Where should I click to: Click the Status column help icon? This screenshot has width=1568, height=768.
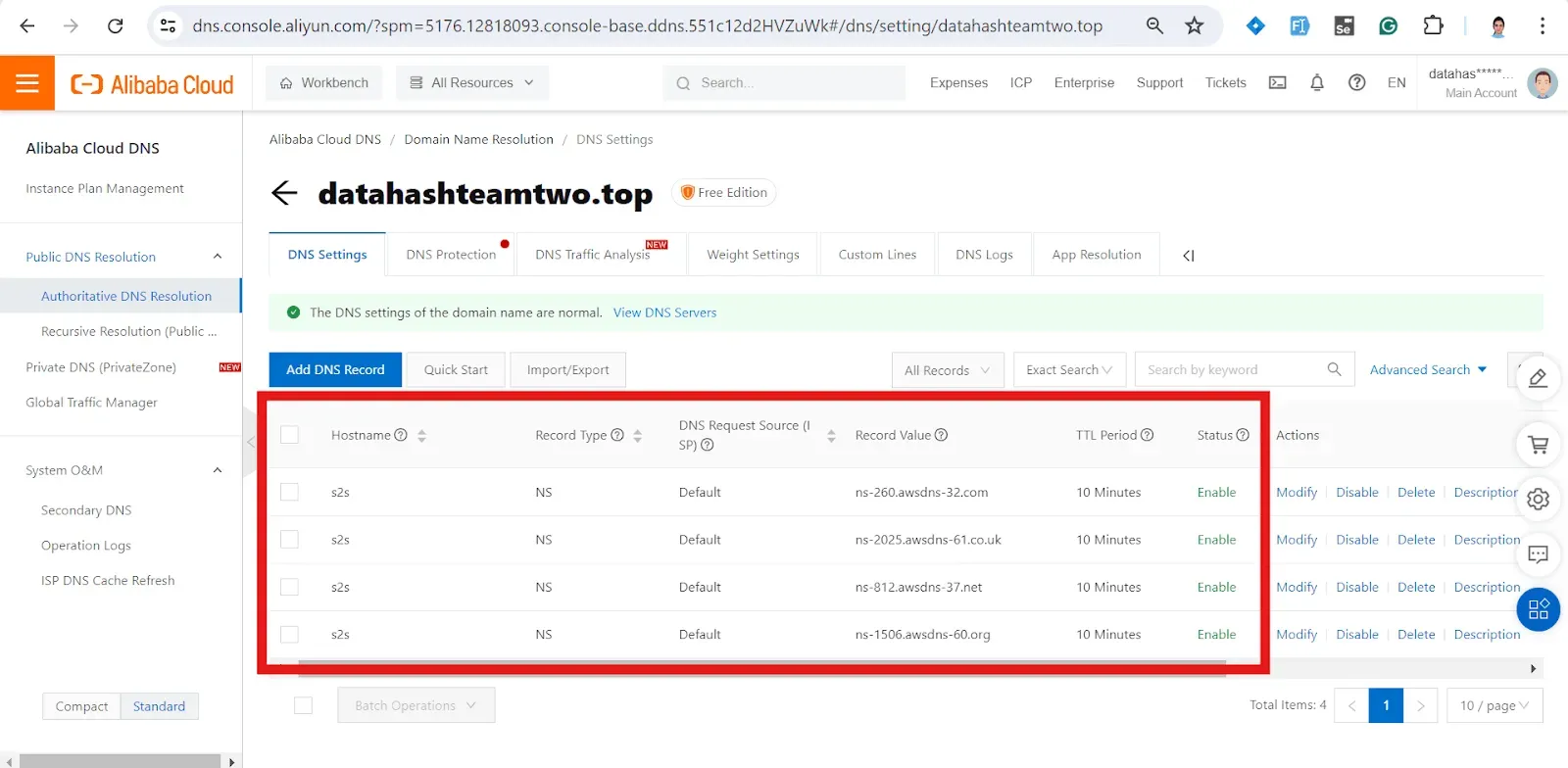coord(1243,435)
